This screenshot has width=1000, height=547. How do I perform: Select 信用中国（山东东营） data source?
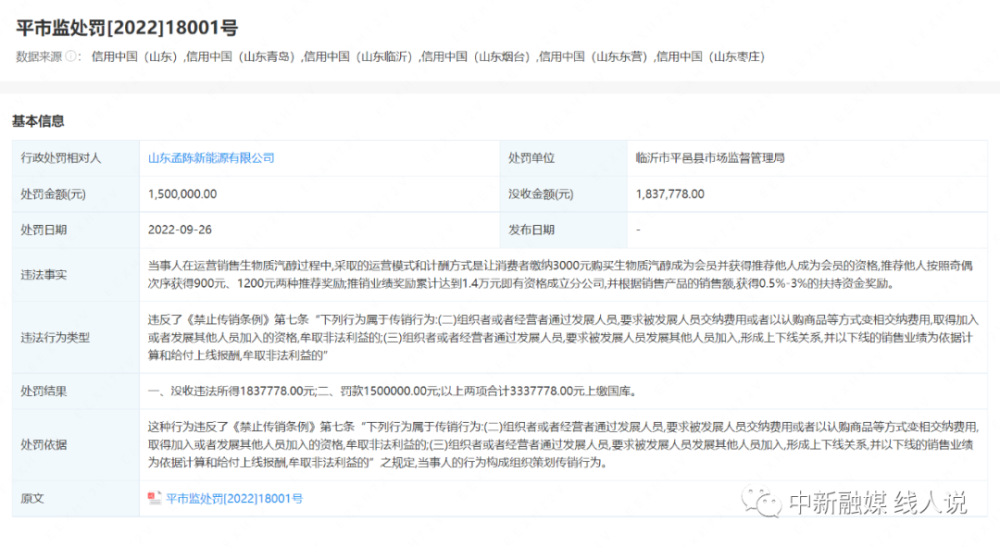click(x=593, y=56)
